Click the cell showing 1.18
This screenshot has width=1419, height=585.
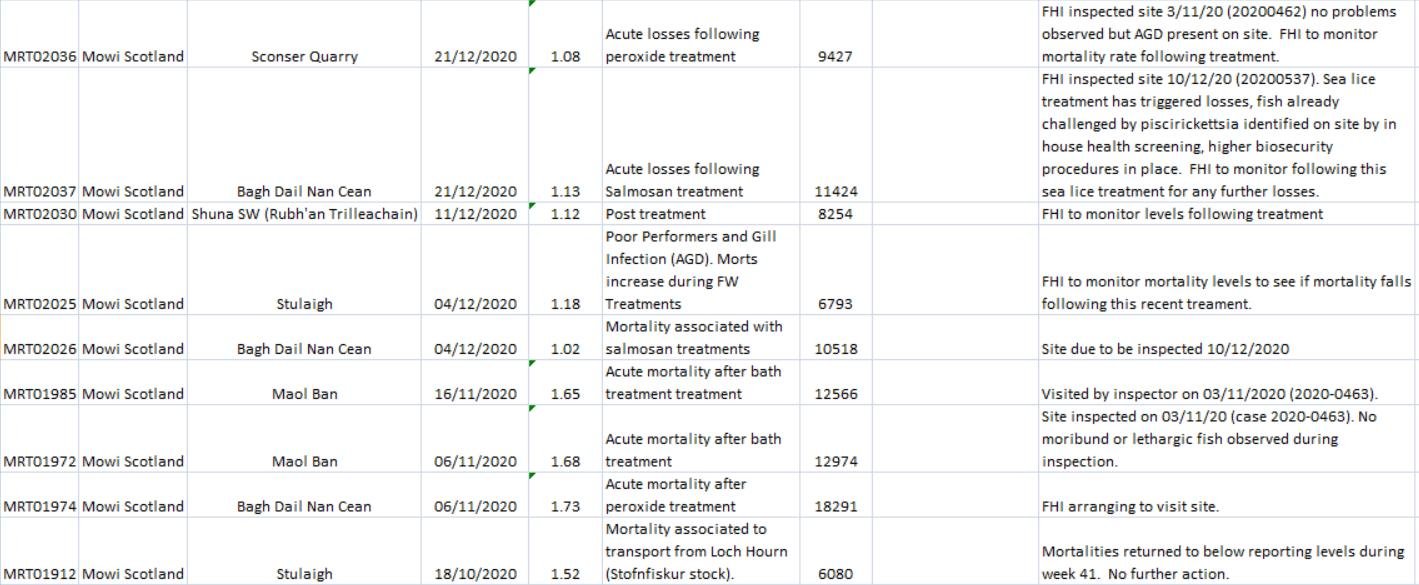click(565, 304)
